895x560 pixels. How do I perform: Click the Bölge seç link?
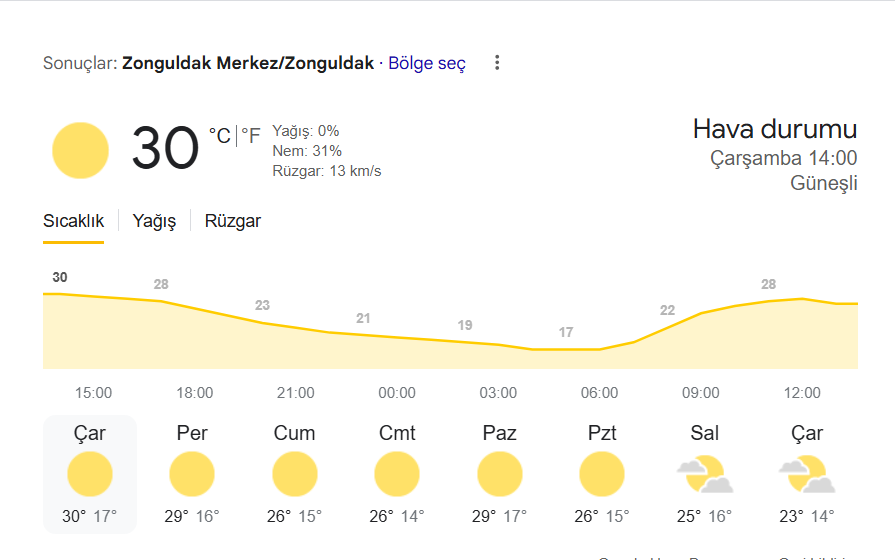point(427,63)
